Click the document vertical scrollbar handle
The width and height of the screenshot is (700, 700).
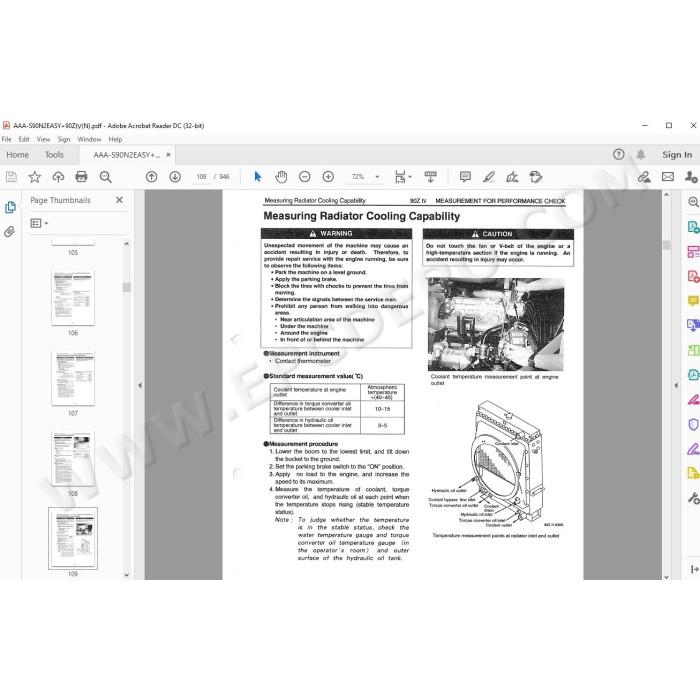click(x=667, y=245)
